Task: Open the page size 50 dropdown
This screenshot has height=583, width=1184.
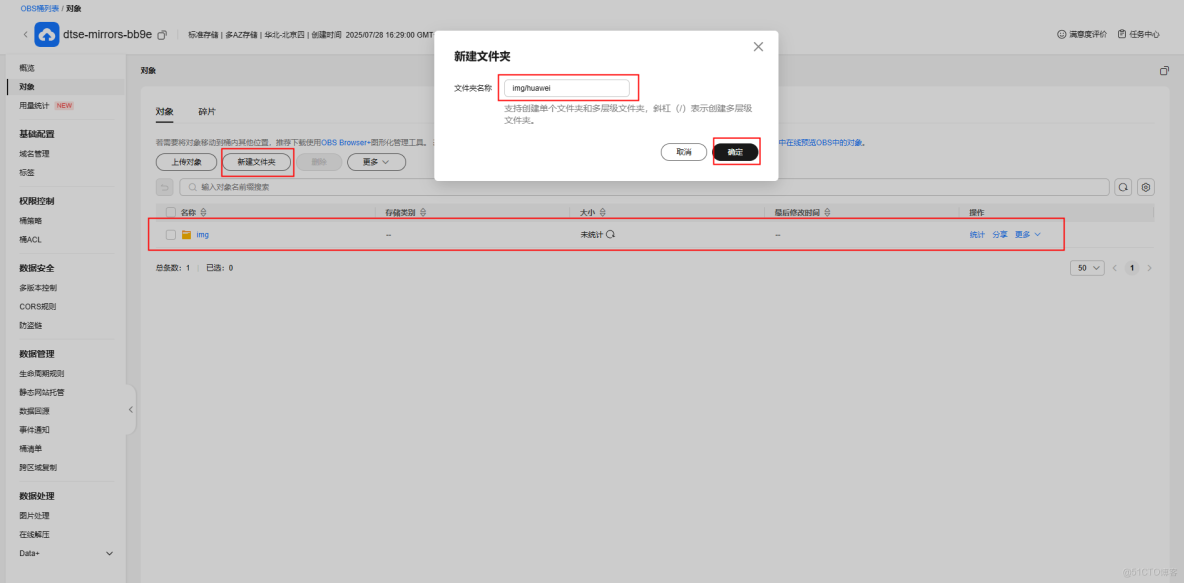Action: pyautogui.click(x=1086, y=267)
